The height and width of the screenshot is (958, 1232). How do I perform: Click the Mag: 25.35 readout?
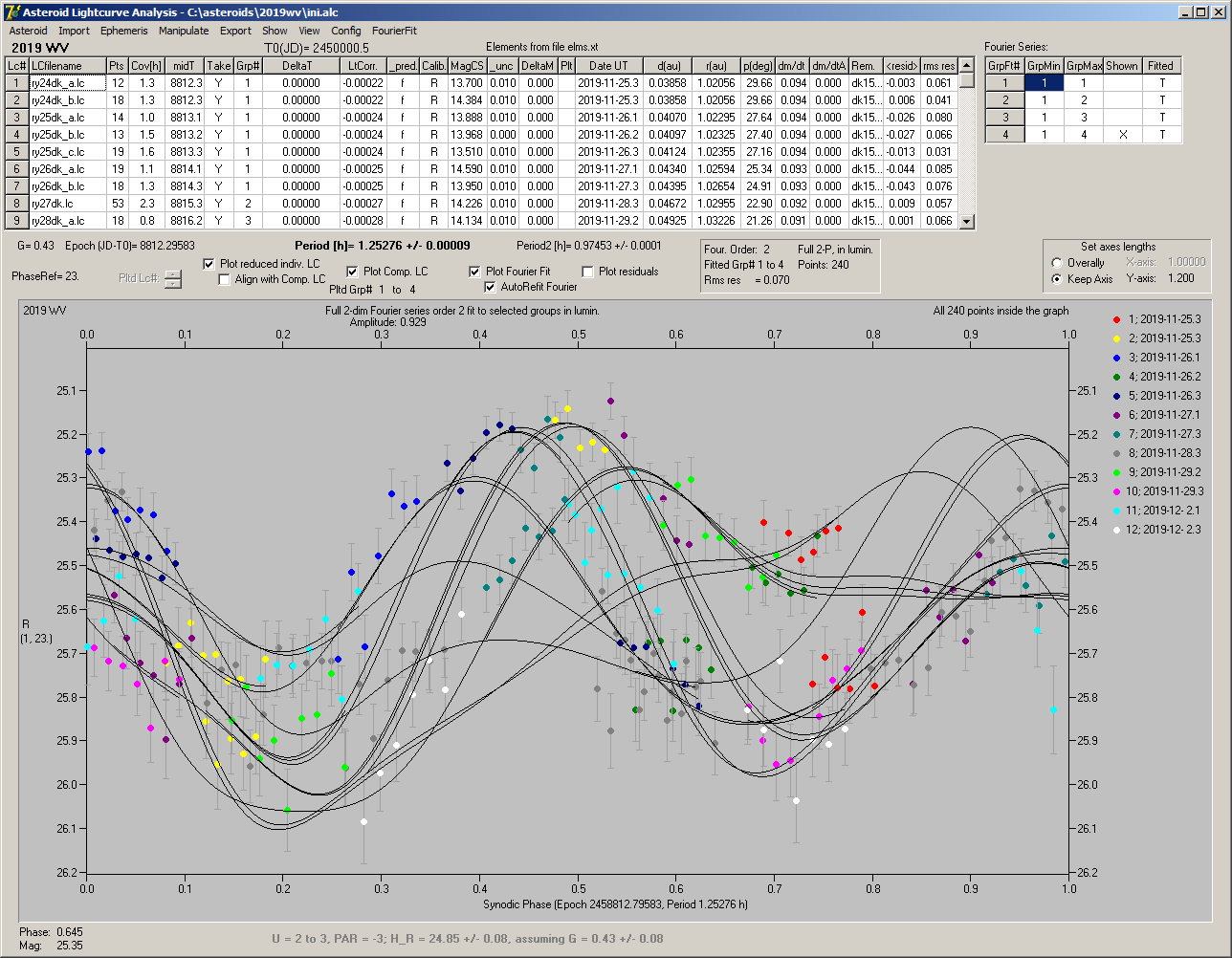pyautogui.click(x=51, y=945)
